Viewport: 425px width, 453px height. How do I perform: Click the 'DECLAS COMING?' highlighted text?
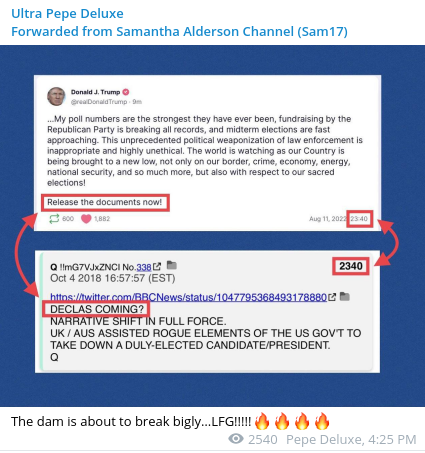(x=96, y=309)
